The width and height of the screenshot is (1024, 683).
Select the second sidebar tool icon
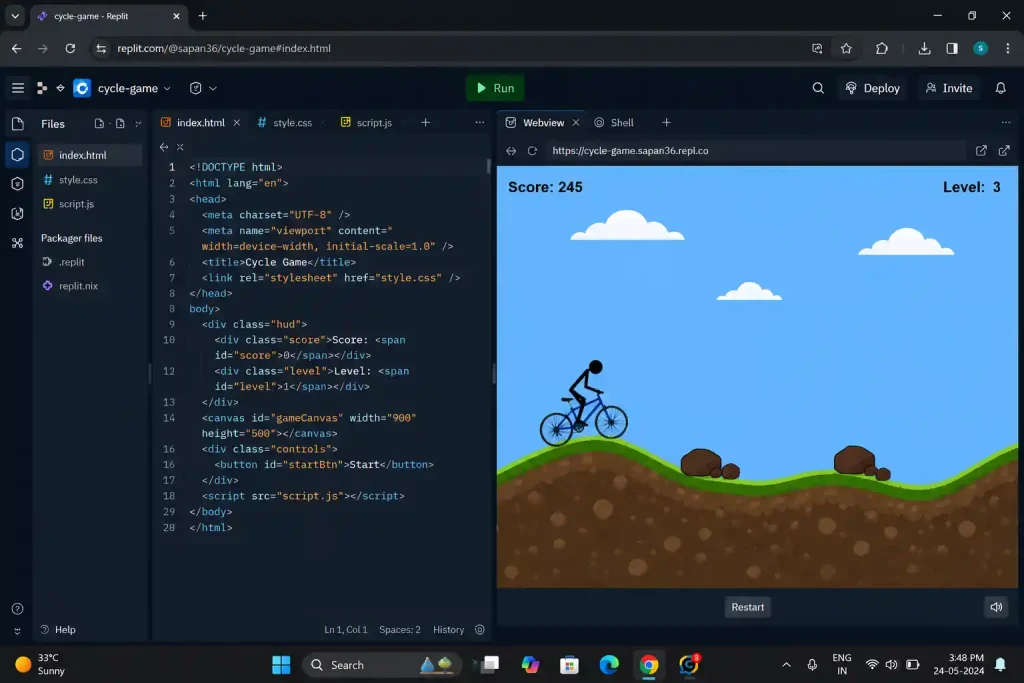tap(18, 155)
